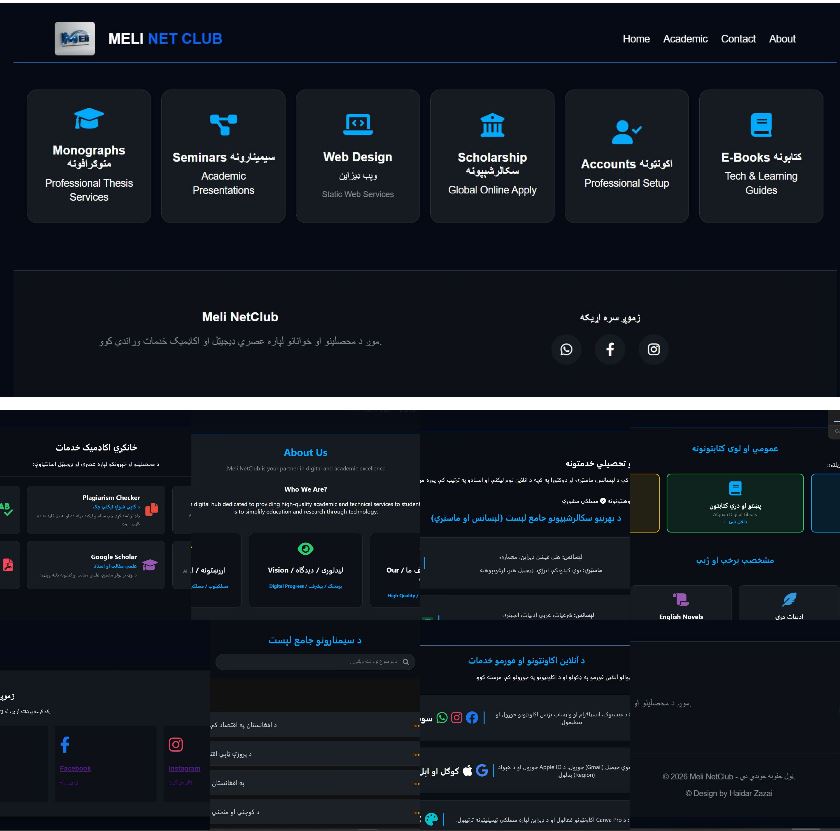This screenshot has height=831, width=840.
Task: Click the About Us heading
Action: pyautogui.click(x=305, y=452)
